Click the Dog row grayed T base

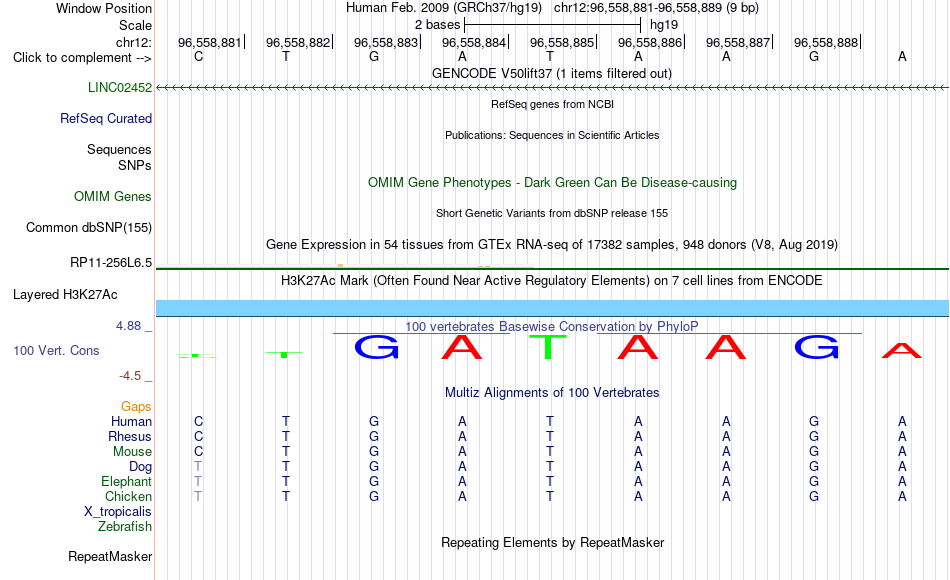(x=198, y=467)
